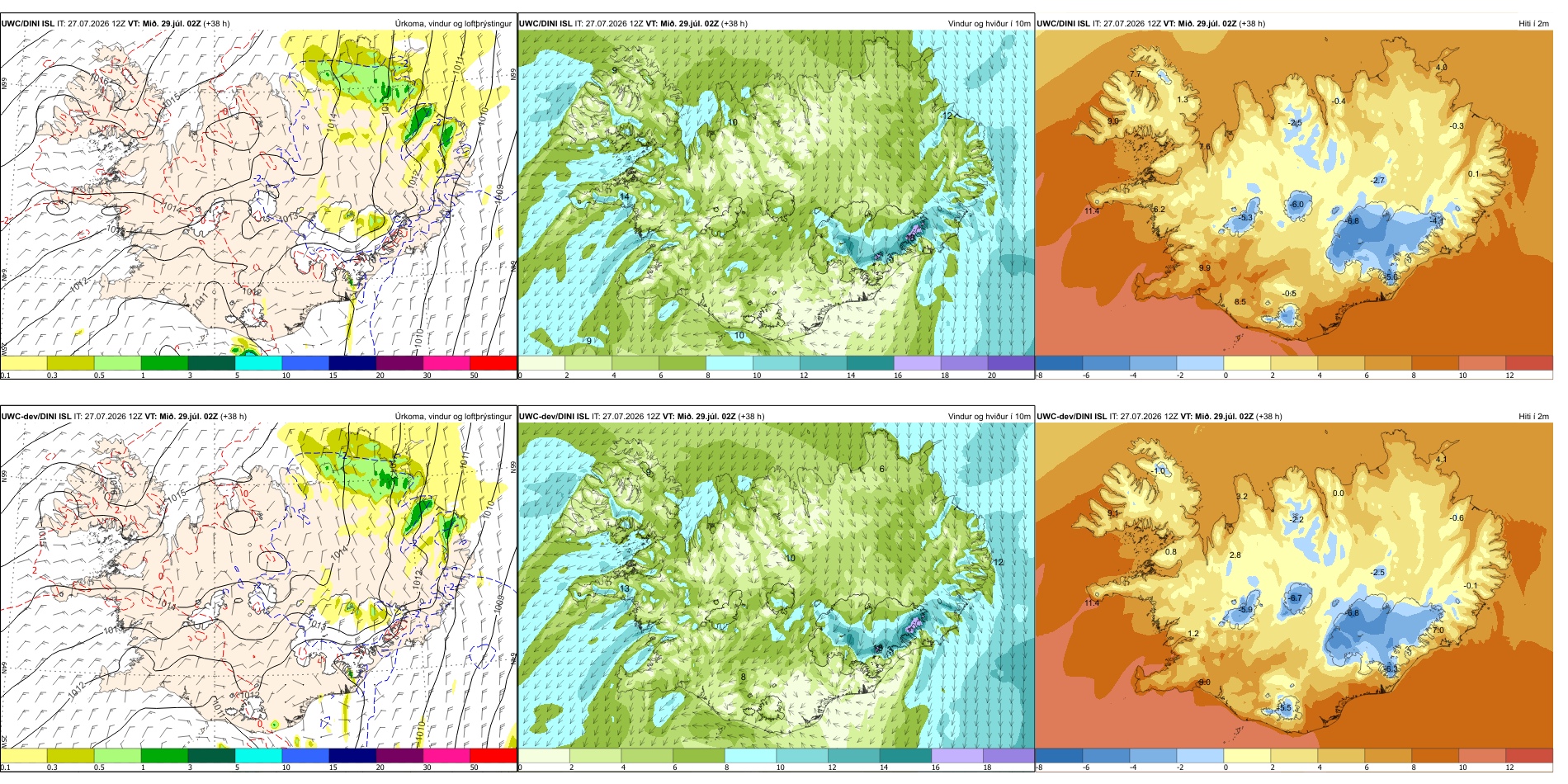Click the 11.4 temperature value on UWC-dev map
Screen dimensions: 1568x784
pyautogui.click(x=1091, y=603)
